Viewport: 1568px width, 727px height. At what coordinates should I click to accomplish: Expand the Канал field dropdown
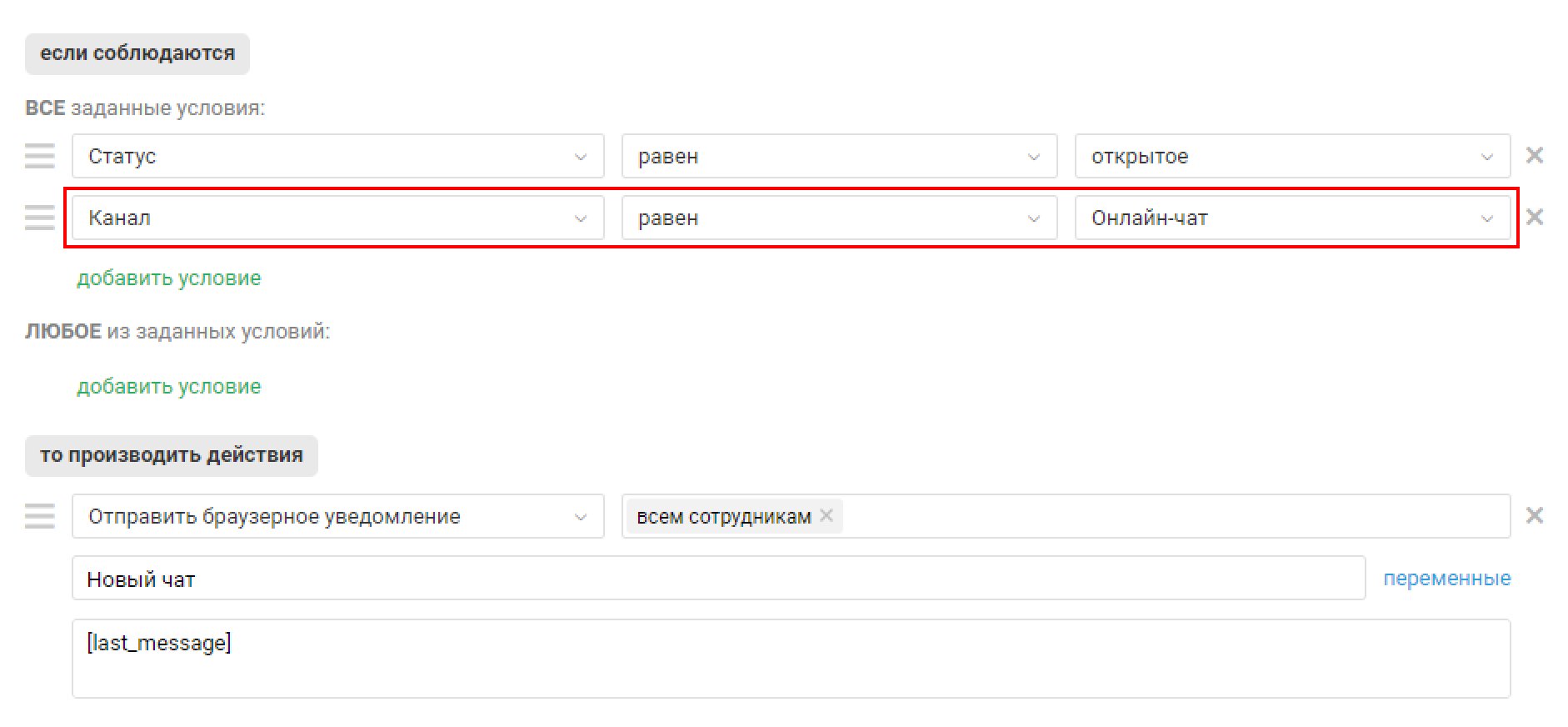point(337,218)
